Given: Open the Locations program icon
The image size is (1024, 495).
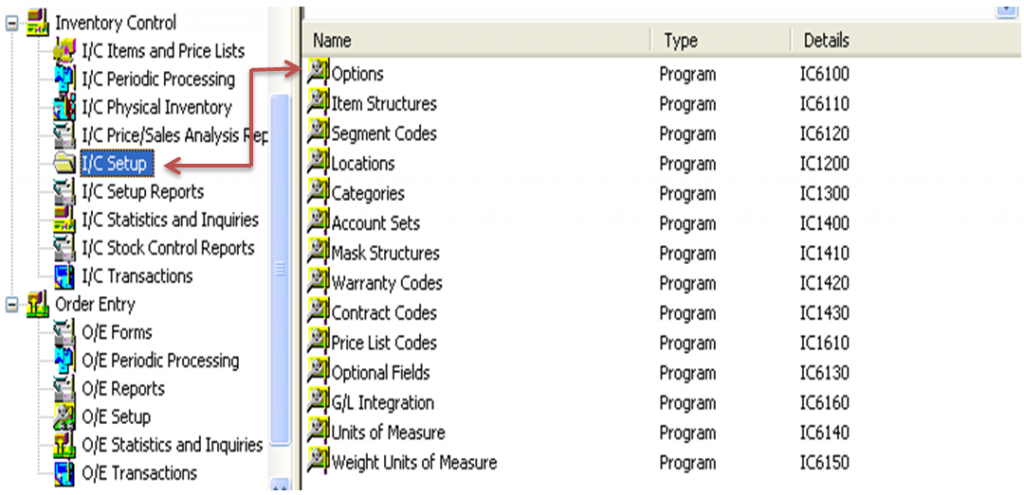Looking at the screenshot, I should point(318,162).
